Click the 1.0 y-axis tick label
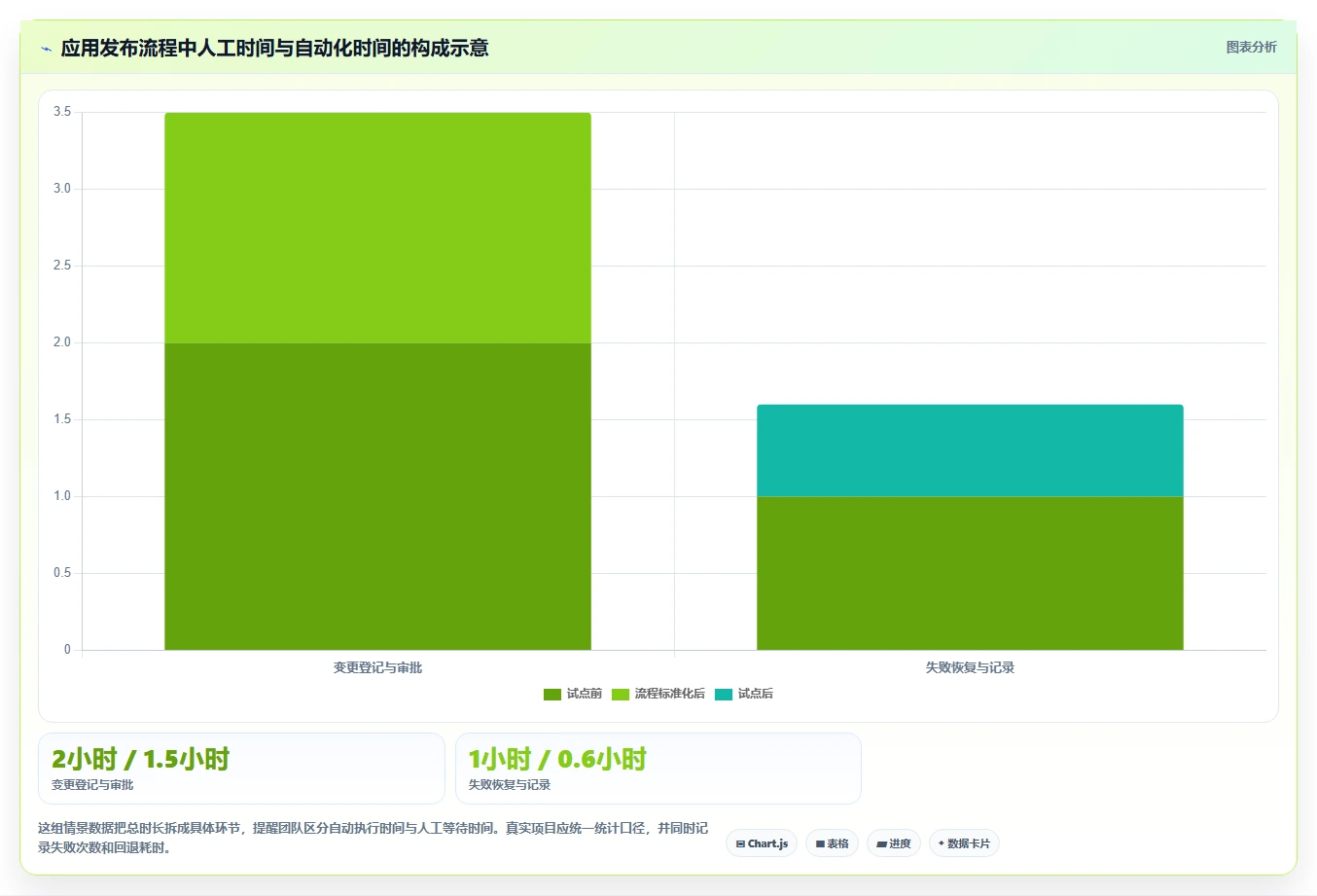This screenshot has width=1317, height=896. (x=62, y=496)
